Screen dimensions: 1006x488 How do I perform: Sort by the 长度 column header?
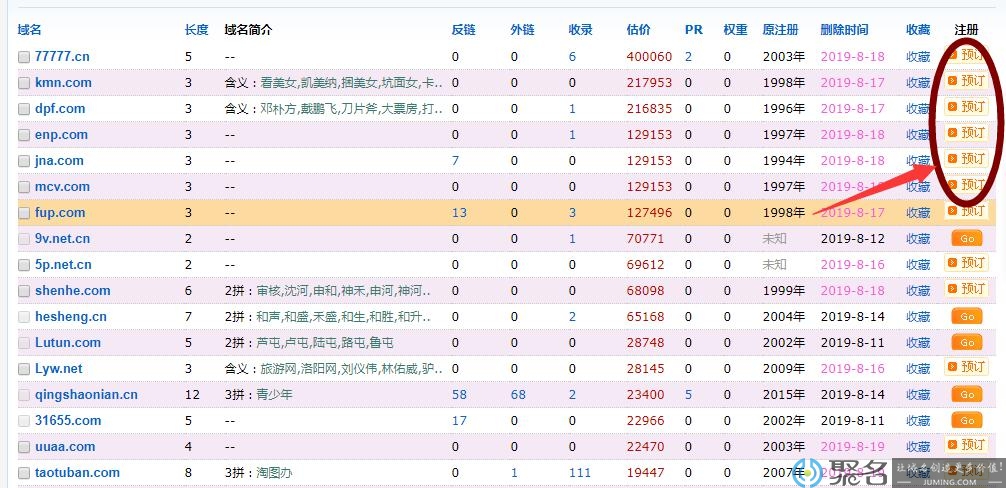coord(196,29)
